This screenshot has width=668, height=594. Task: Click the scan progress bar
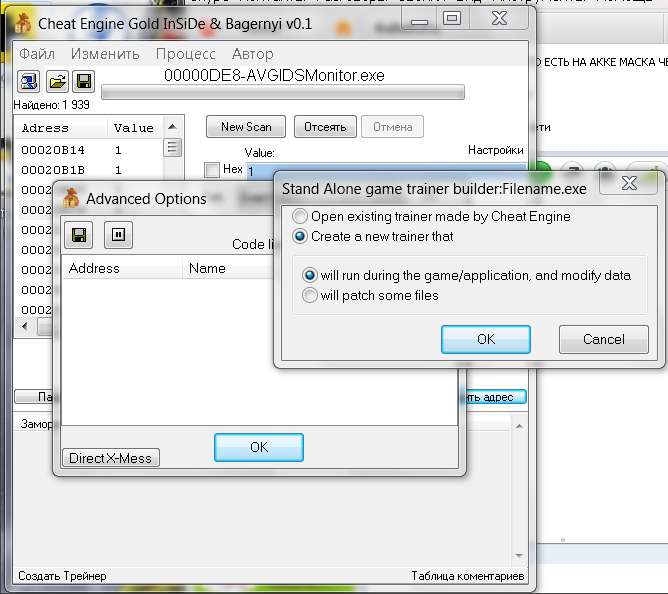283,92
